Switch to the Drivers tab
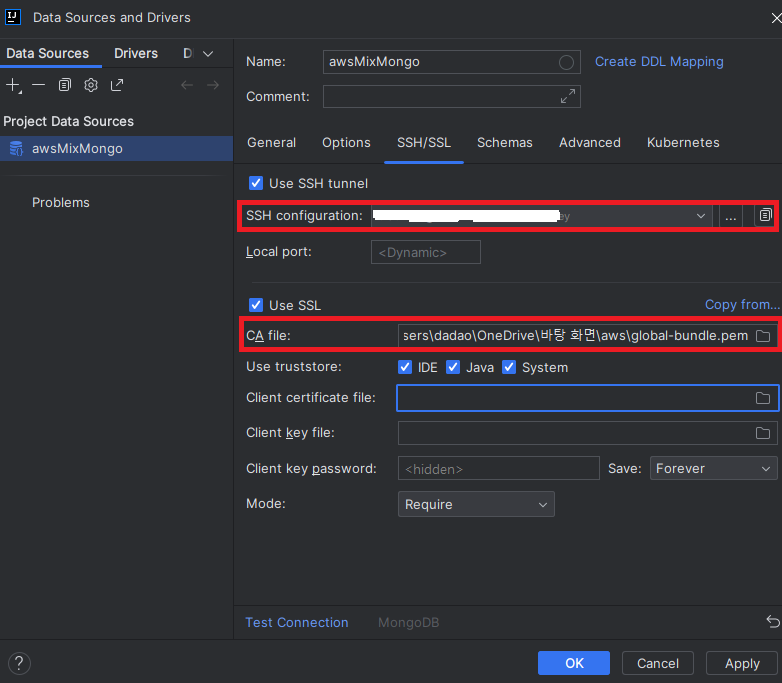782x683 pixels. (x=136, y=53)
